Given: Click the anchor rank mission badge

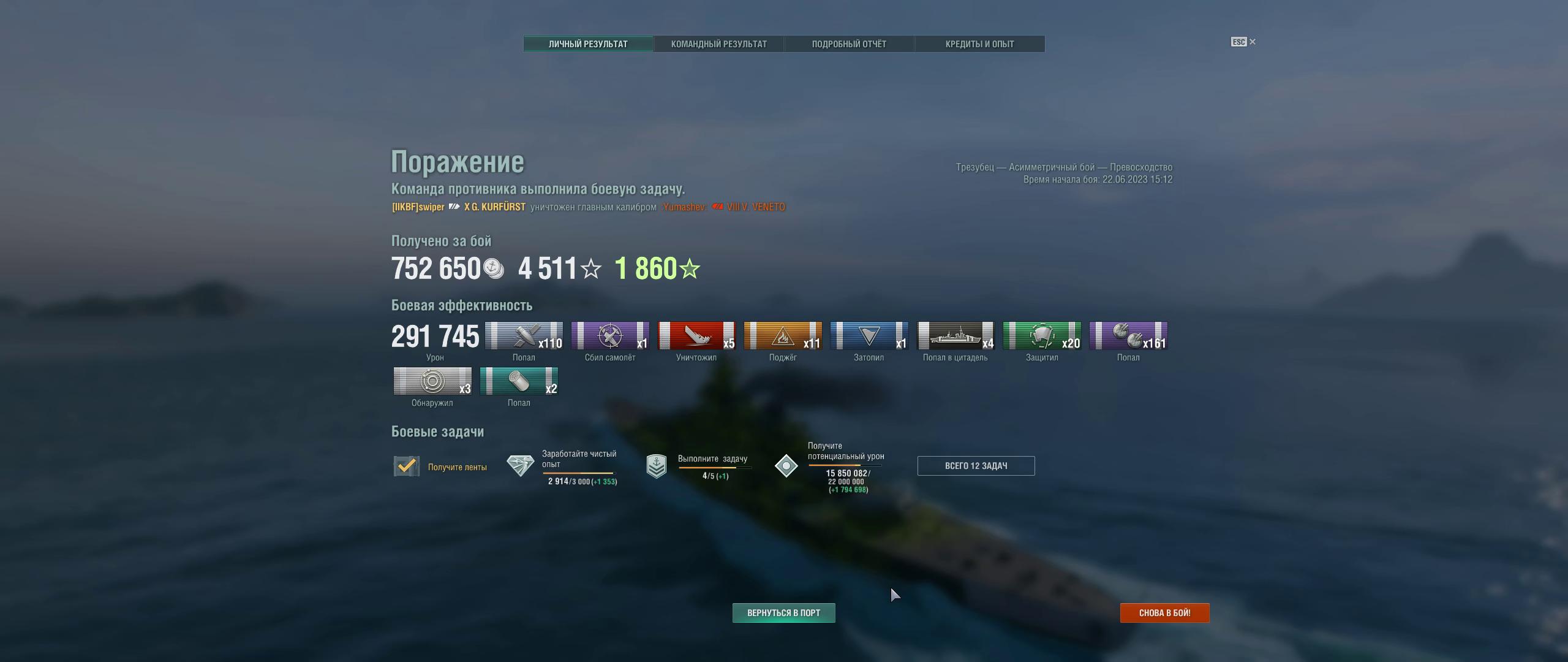Looking at the screenshot, I should pyautogui.click(x=657, y=466).
